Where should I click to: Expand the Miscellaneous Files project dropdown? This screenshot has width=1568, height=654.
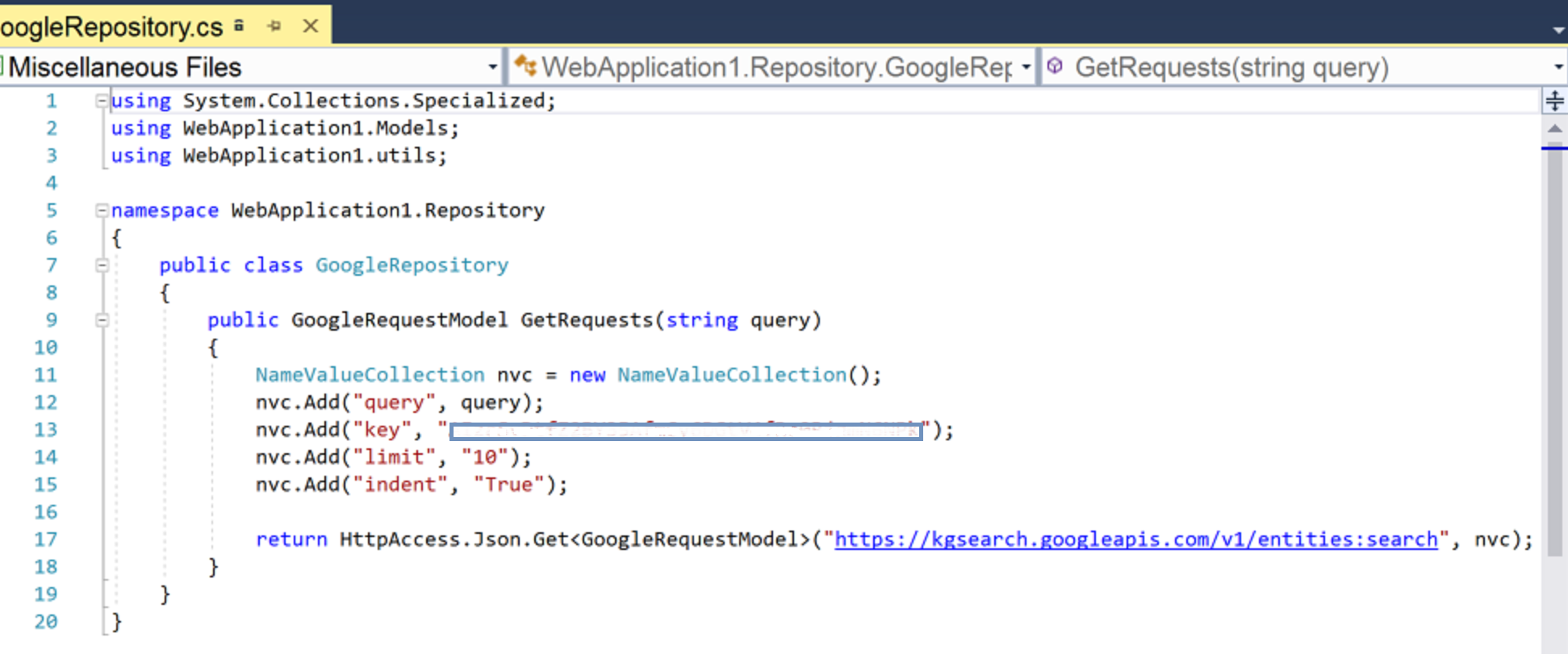pyautogui.click(x=492, y=67)
